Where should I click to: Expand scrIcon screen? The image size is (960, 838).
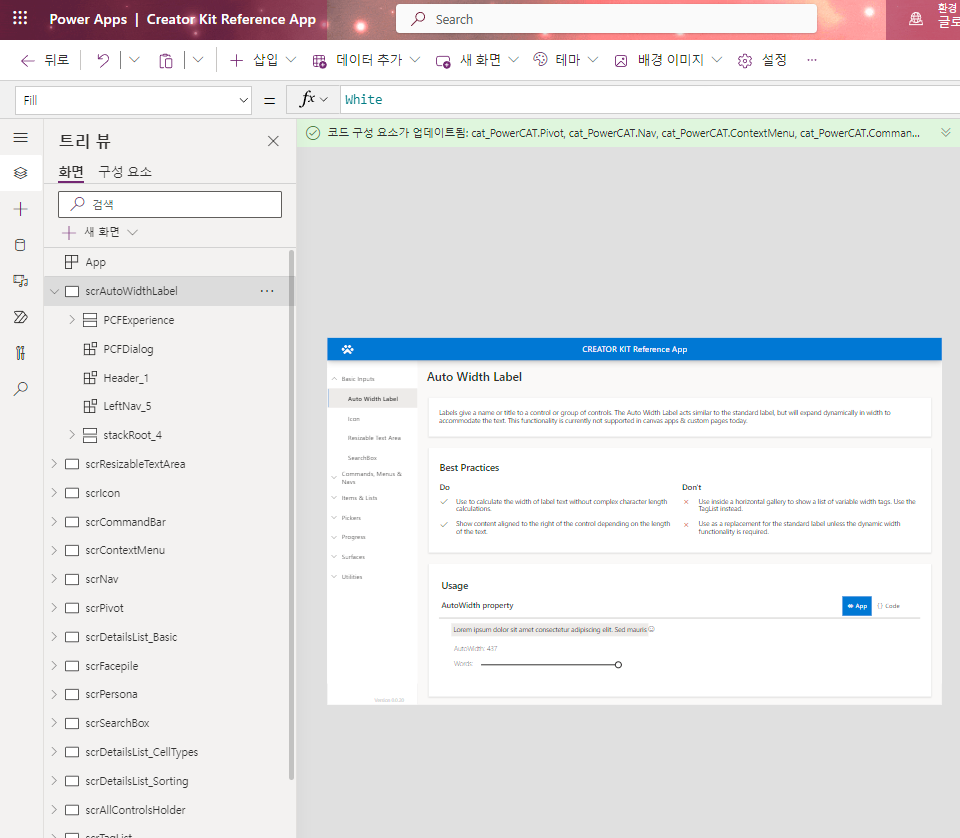54,493
